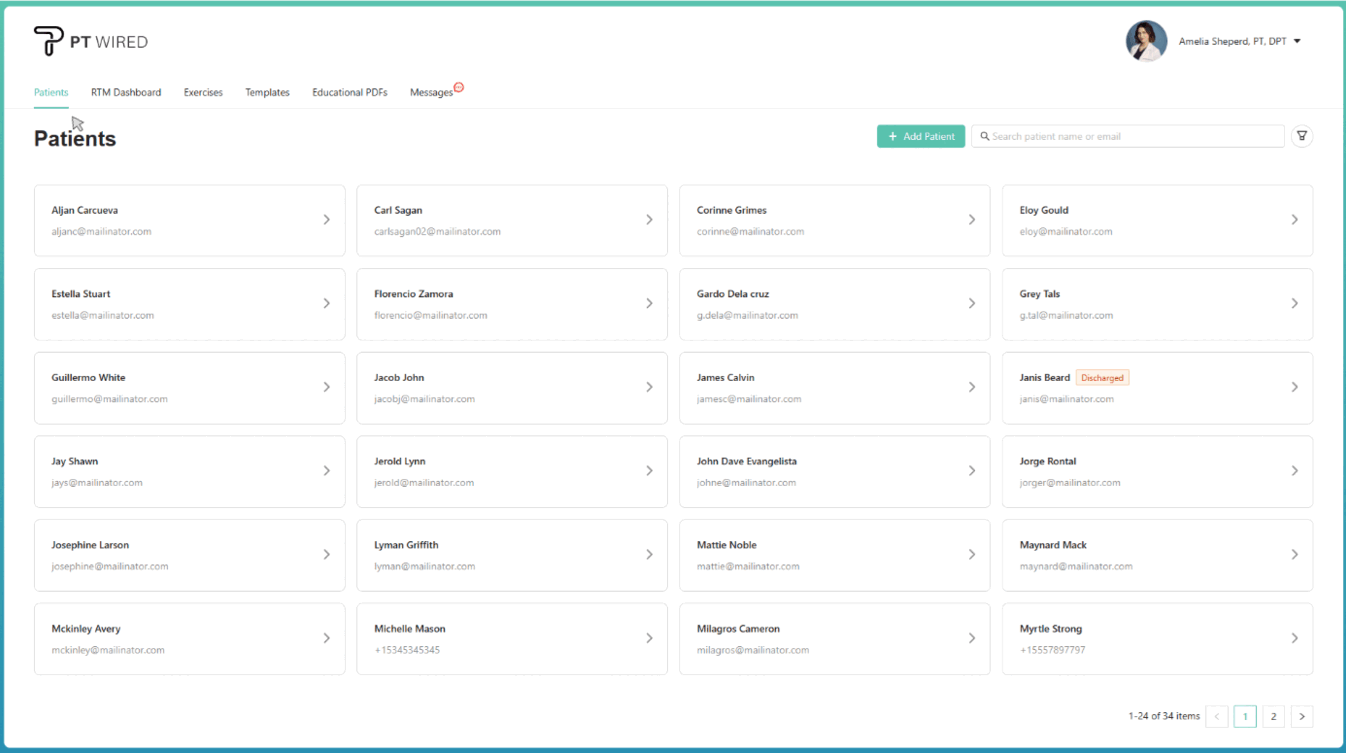Screen dimensions: 1346x753
Task: Select the Templates tab
Action: tap(267, 92)
